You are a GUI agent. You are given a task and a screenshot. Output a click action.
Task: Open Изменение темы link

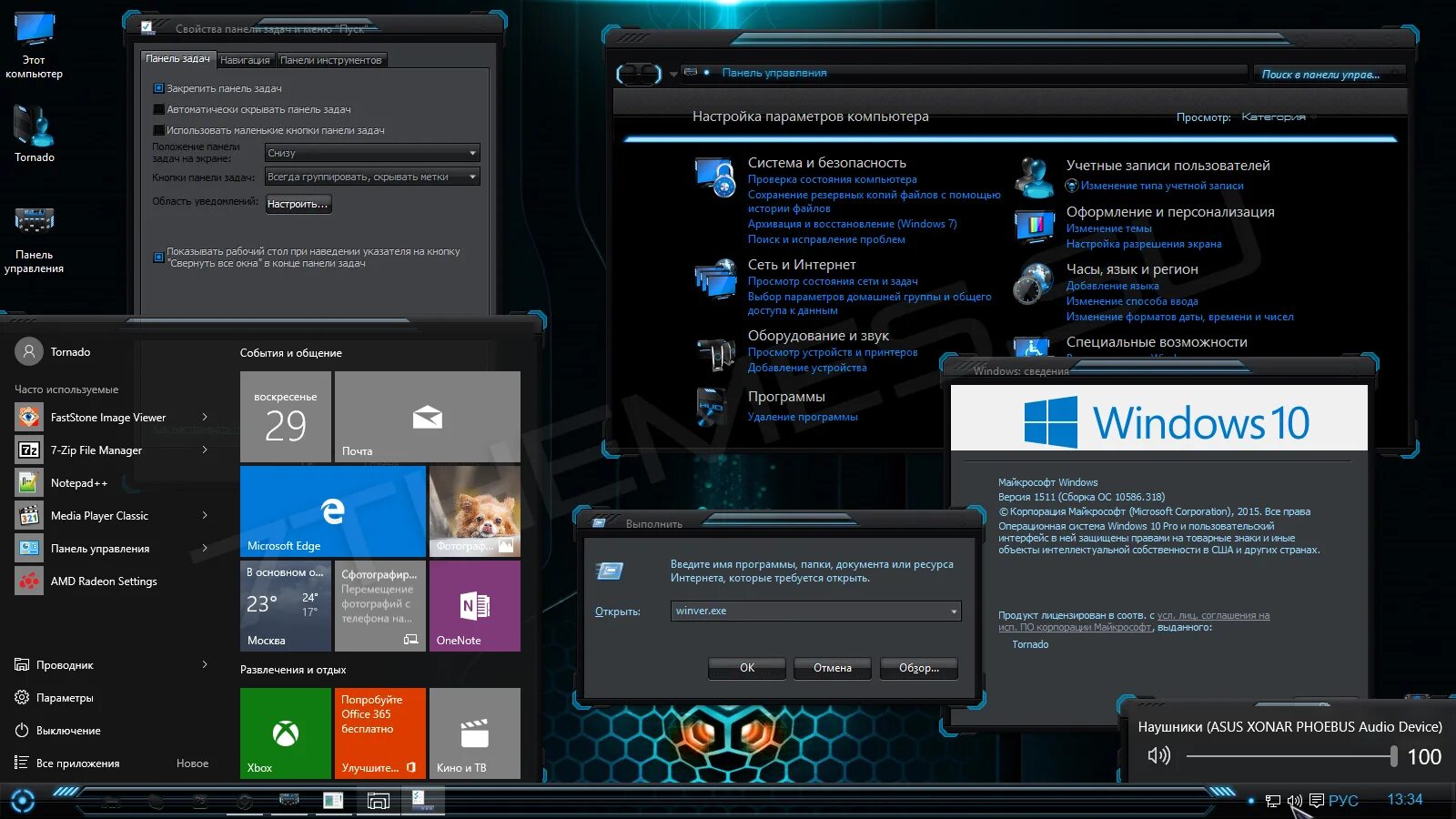tap(1108, 228)
